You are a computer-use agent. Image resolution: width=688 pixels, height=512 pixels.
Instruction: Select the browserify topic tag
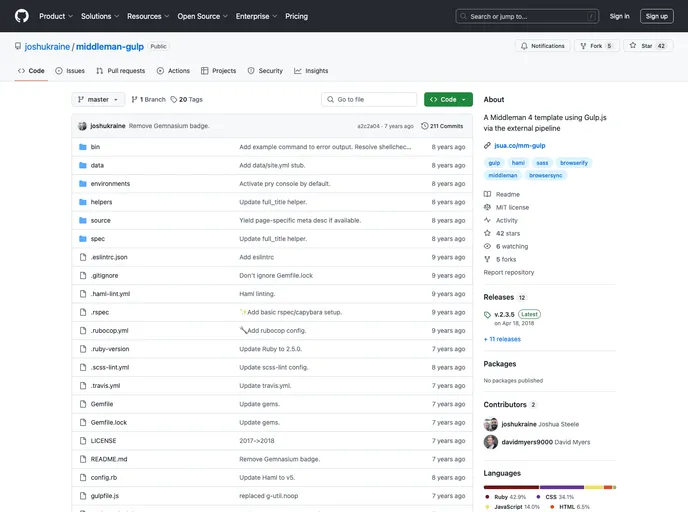[573, 163]
